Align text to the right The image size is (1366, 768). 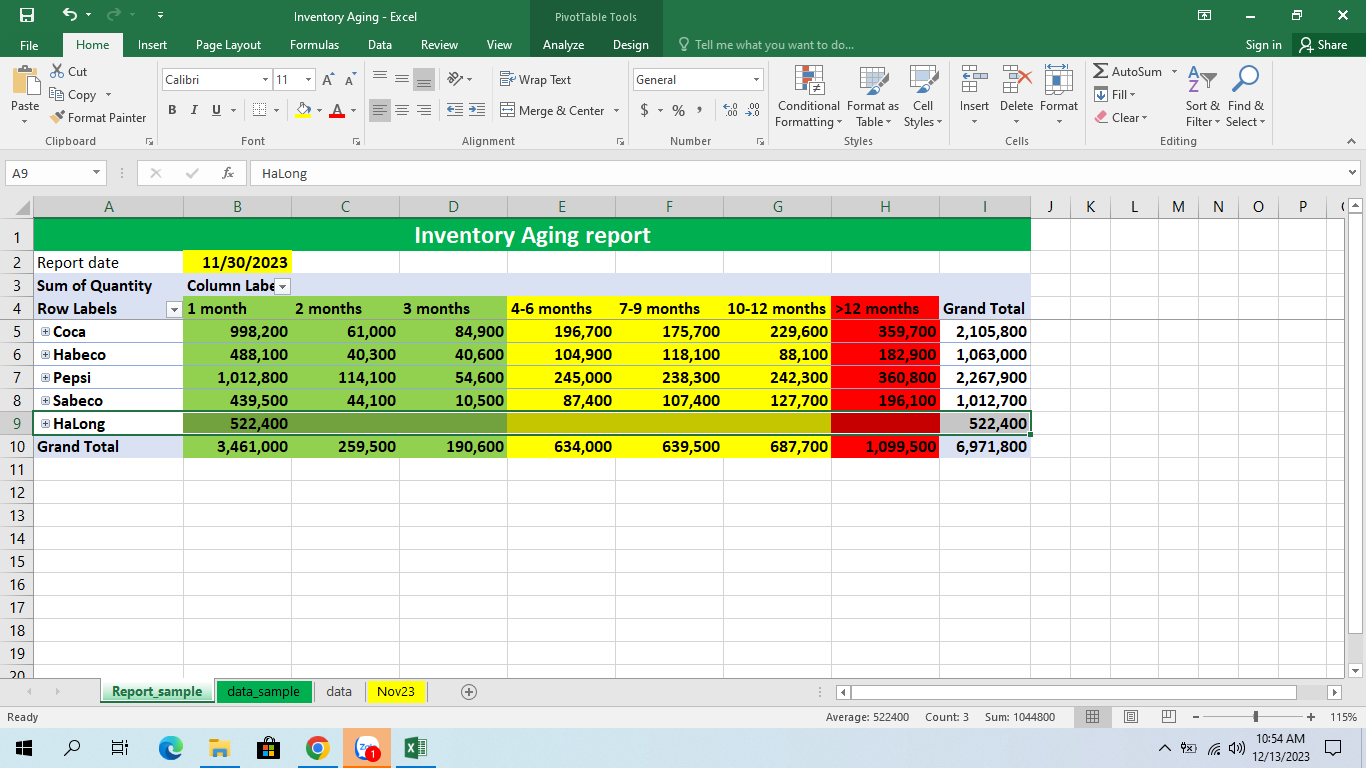424,110
